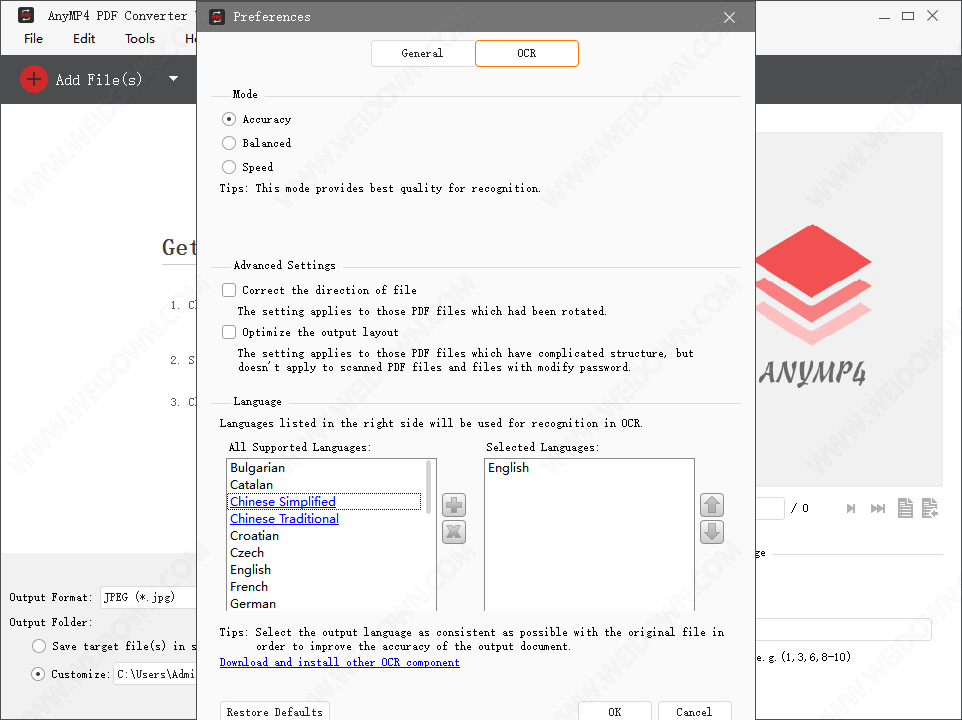Open the Tools menu
Viewport: 962px width, 720px height.
click(x=140, y=39)
